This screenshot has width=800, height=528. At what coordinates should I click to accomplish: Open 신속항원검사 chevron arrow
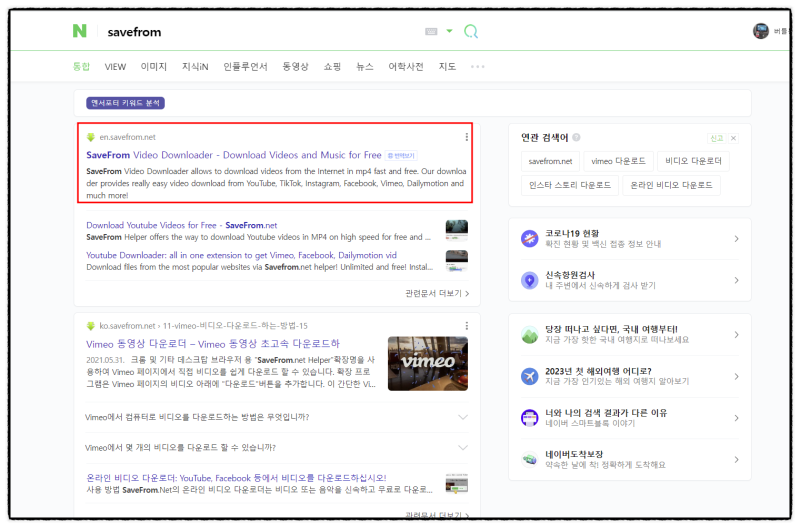pyautogui.click(x=736, y=280)
